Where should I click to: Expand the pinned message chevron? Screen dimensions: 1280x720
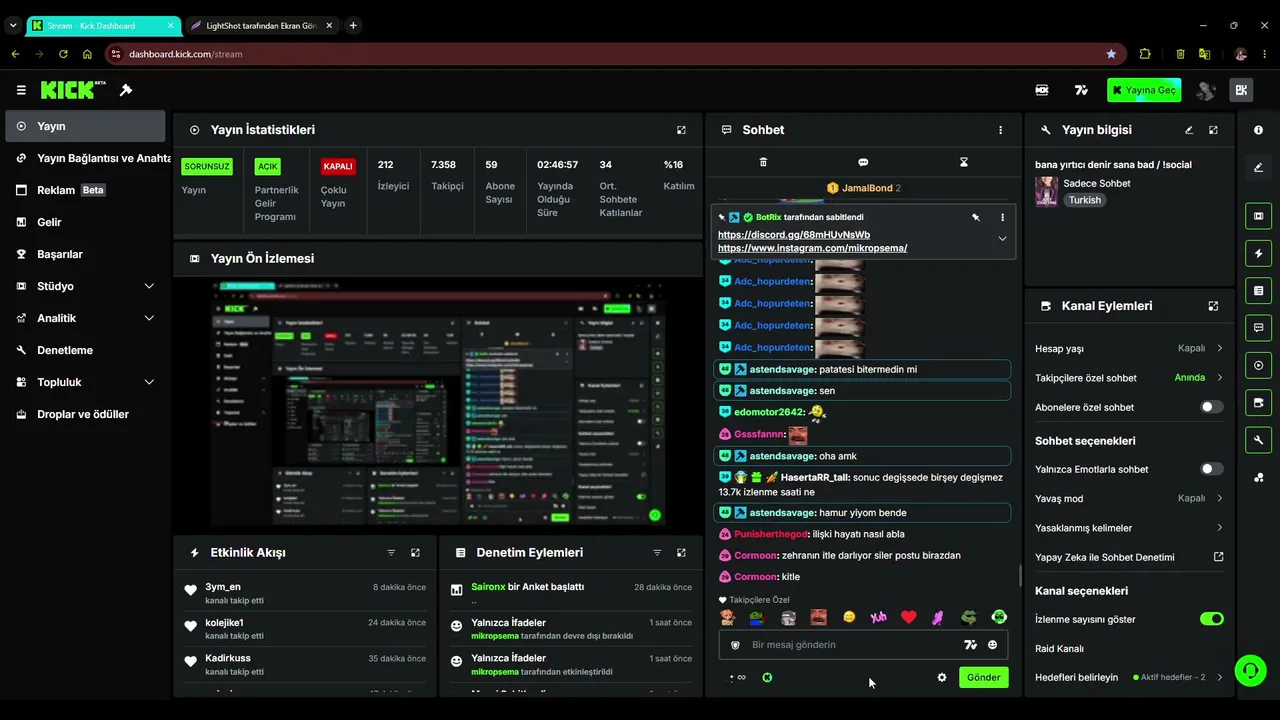pos(1002,238)
